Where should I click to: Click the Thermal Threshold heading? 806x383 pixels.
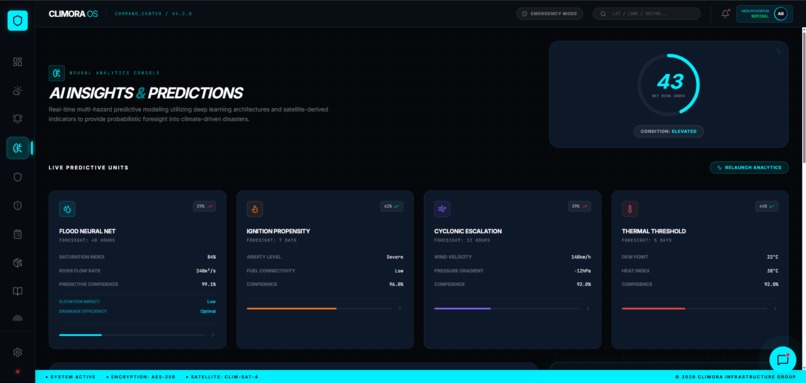tap(653, 231)
